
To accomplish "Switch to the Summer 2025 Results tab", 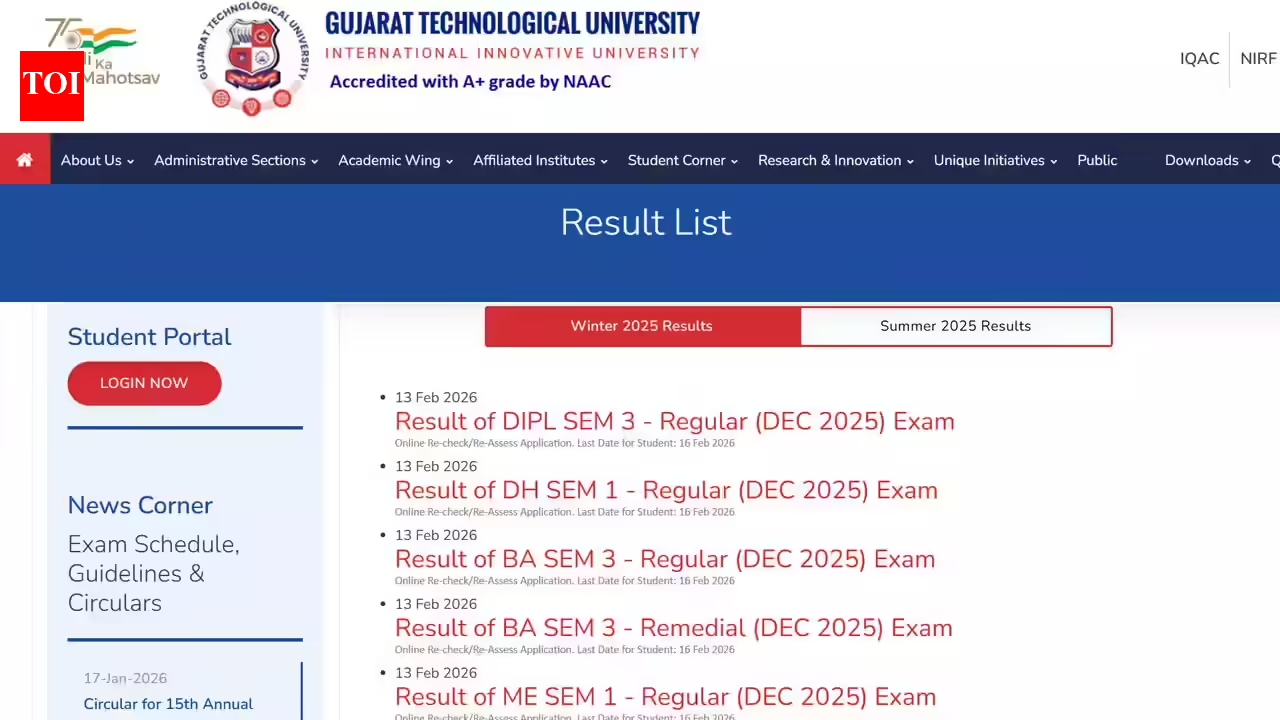I will [x=955, y=325].
